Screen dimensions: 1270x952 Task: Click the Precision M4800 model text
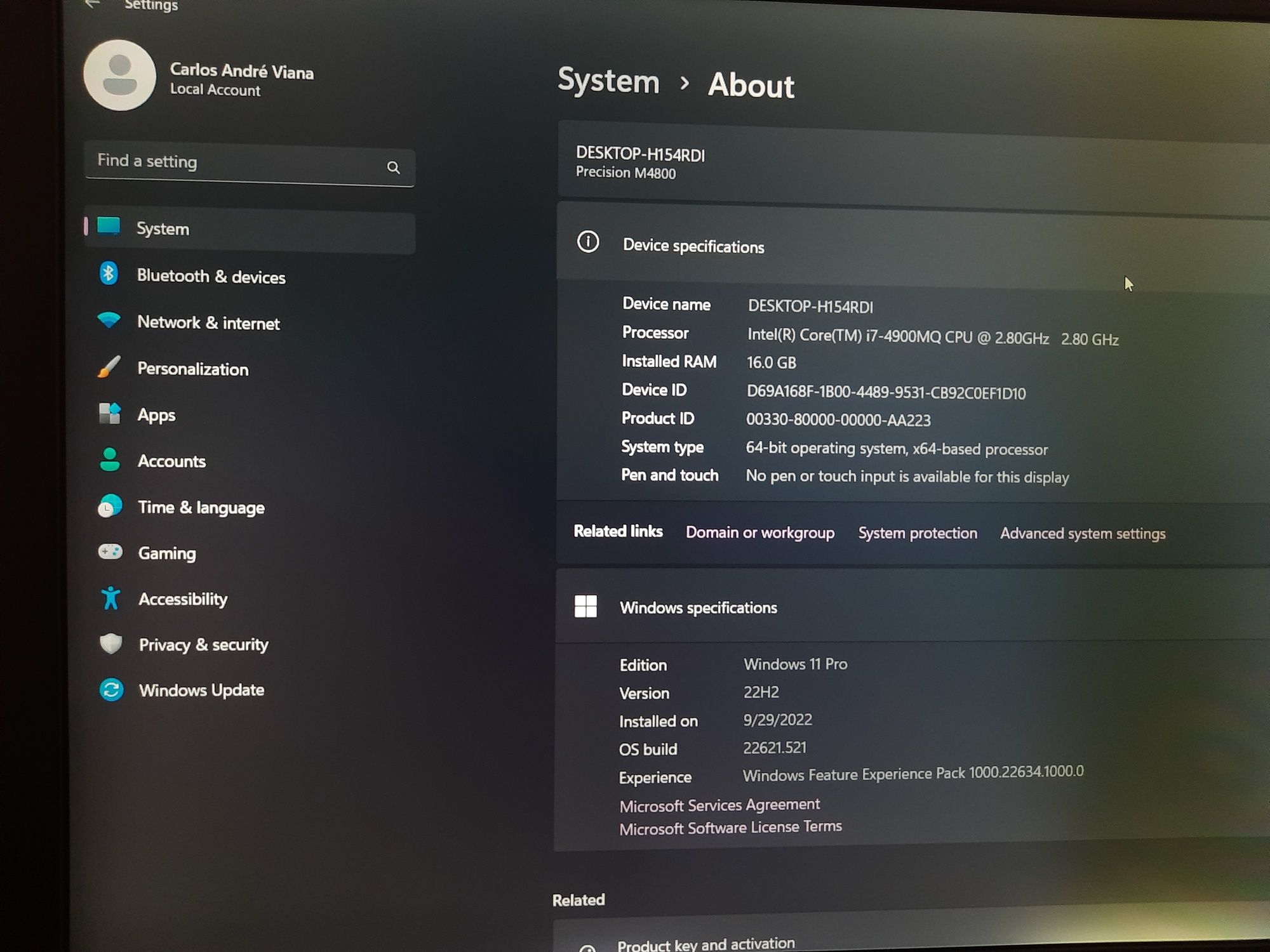click(x=625, y=172)
